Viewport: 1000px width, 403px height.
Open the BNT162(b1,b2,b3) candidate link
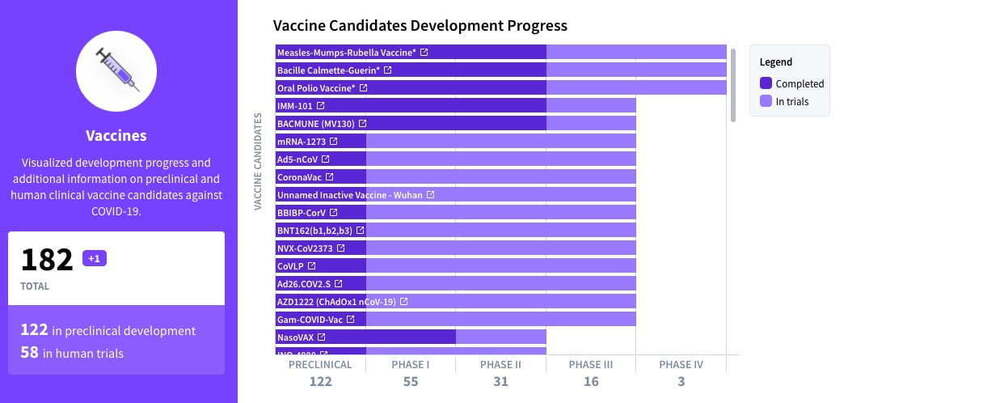314,230
